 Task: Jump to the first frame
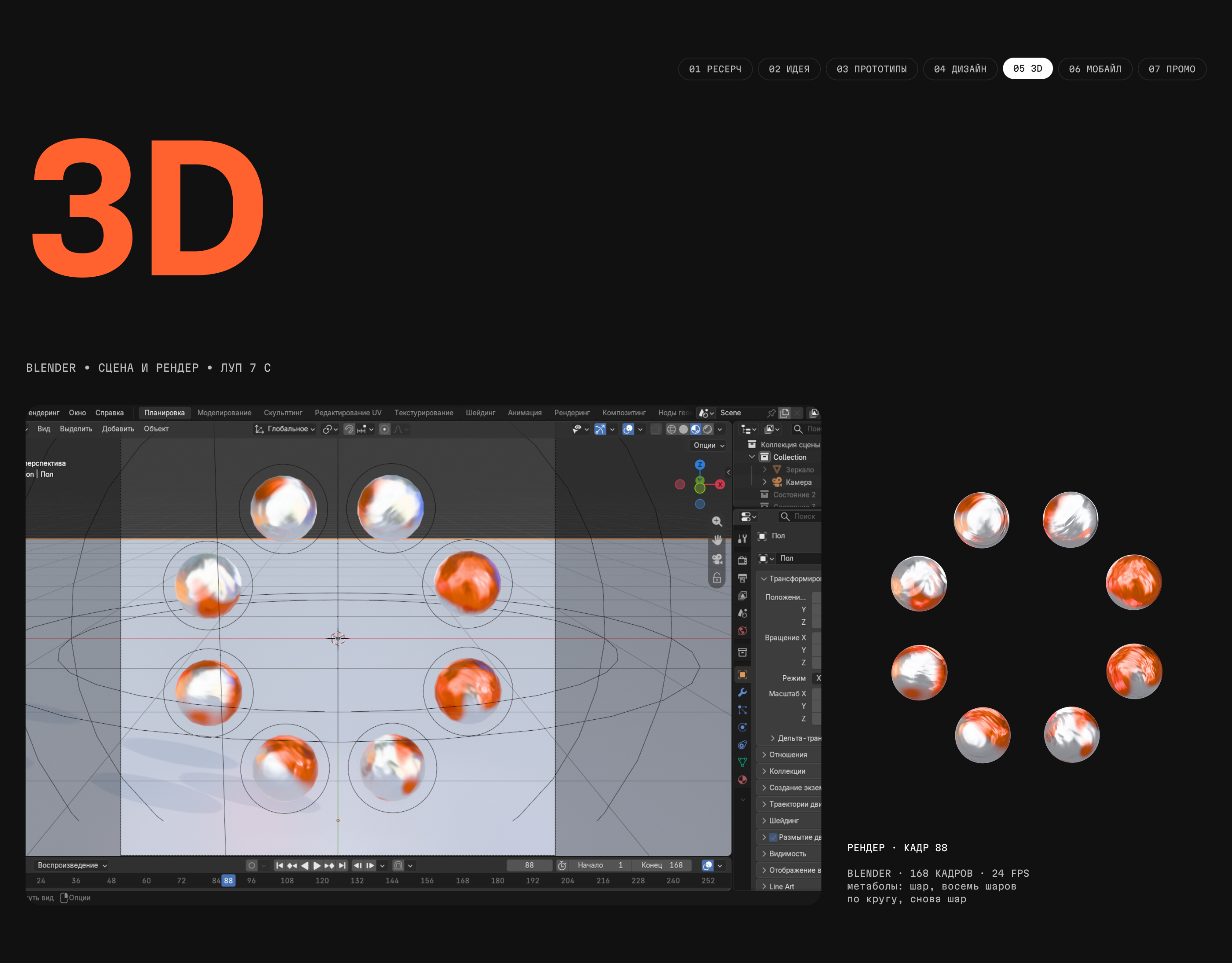(280, 865)
